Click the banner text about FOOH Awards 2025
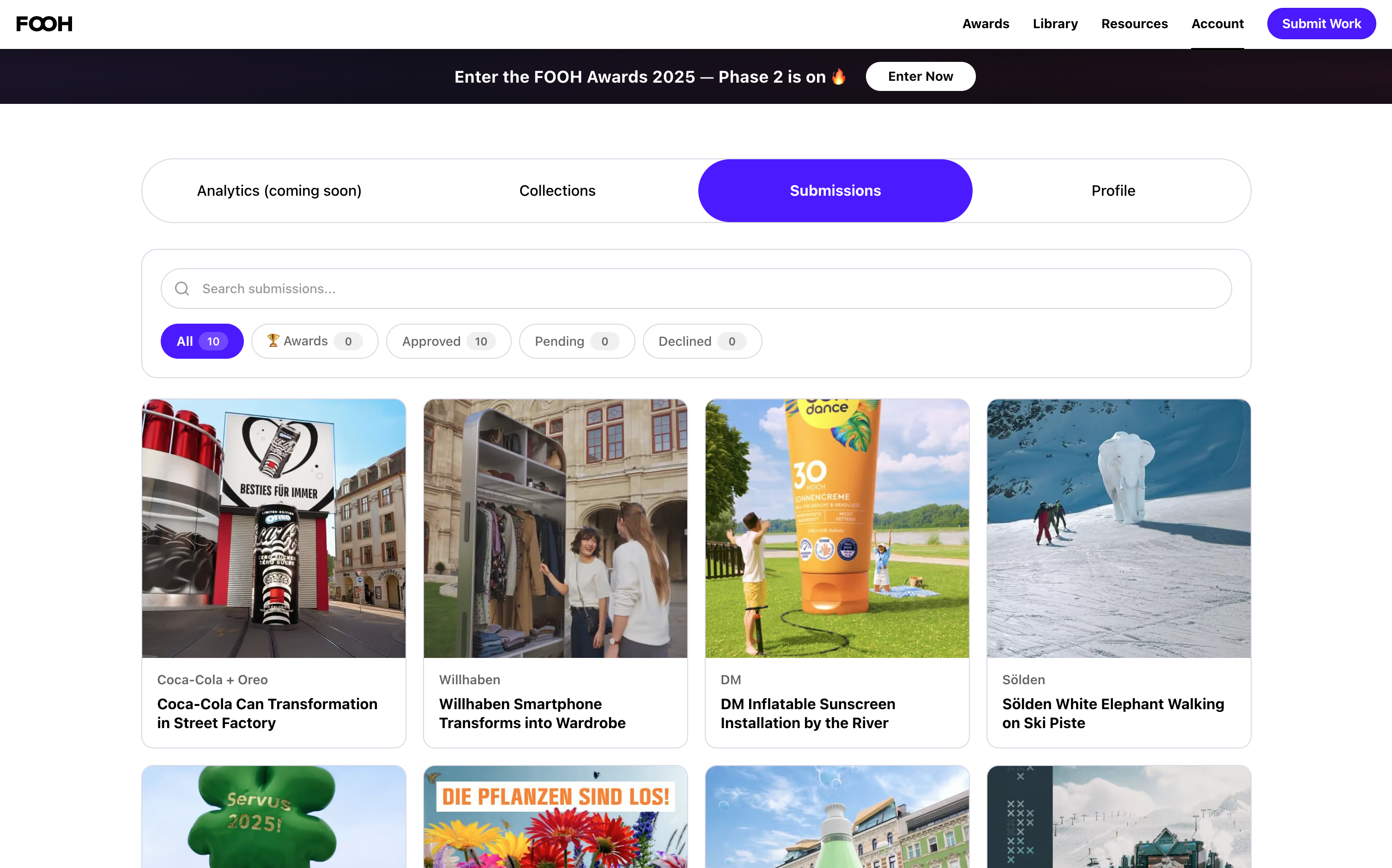1392x868 pixels. [x=650, y=77]
